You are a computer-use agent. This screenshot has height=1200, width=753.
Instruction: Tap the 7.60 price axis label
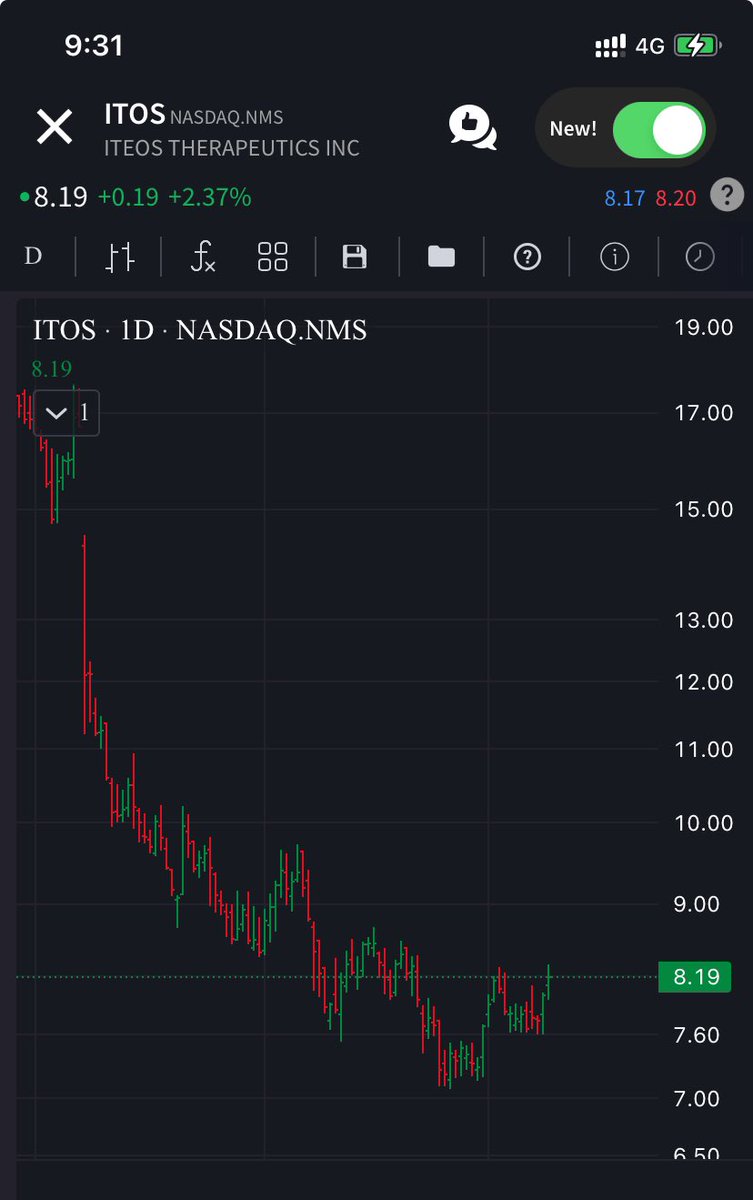[697, 1035]
